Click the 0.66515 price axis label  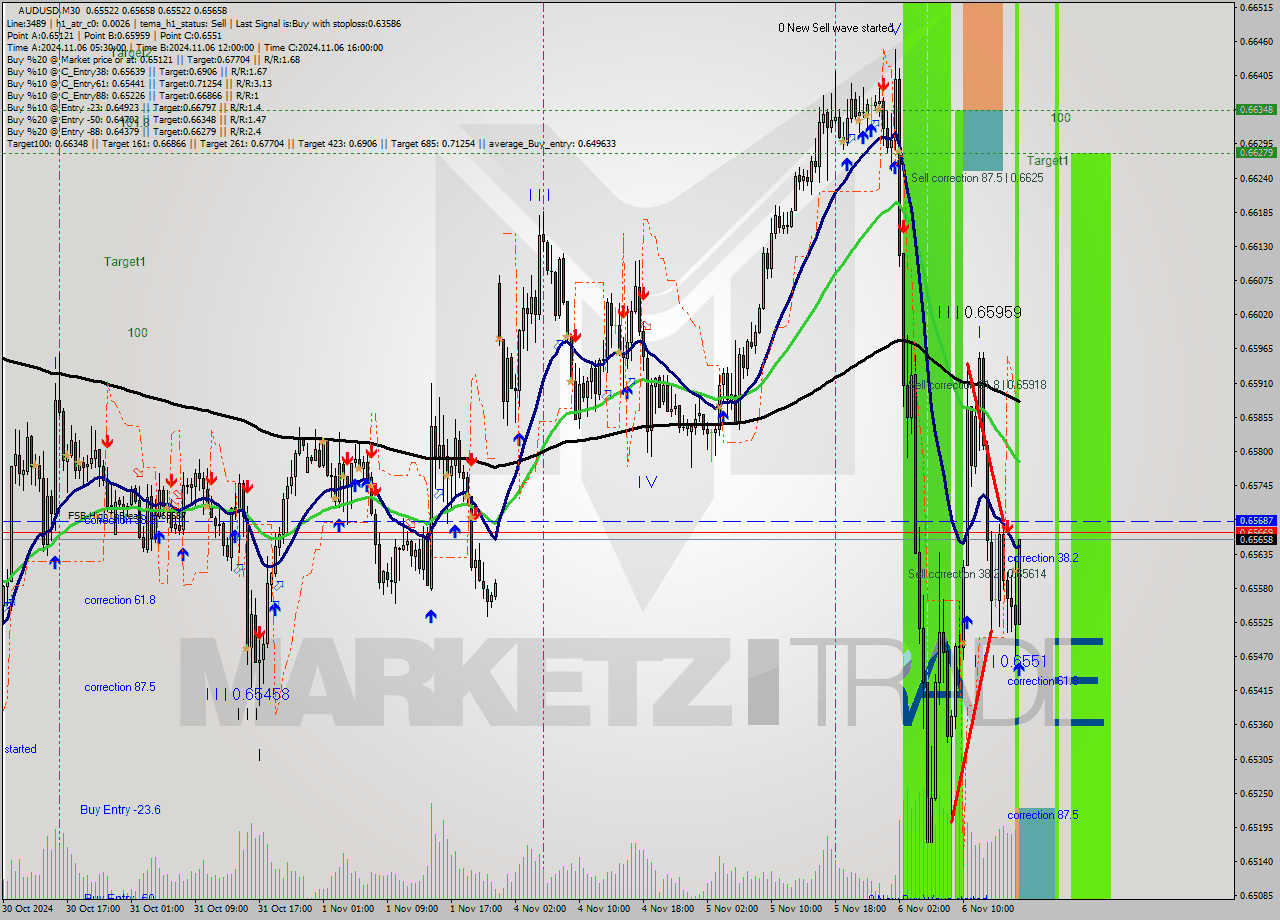1256,7
